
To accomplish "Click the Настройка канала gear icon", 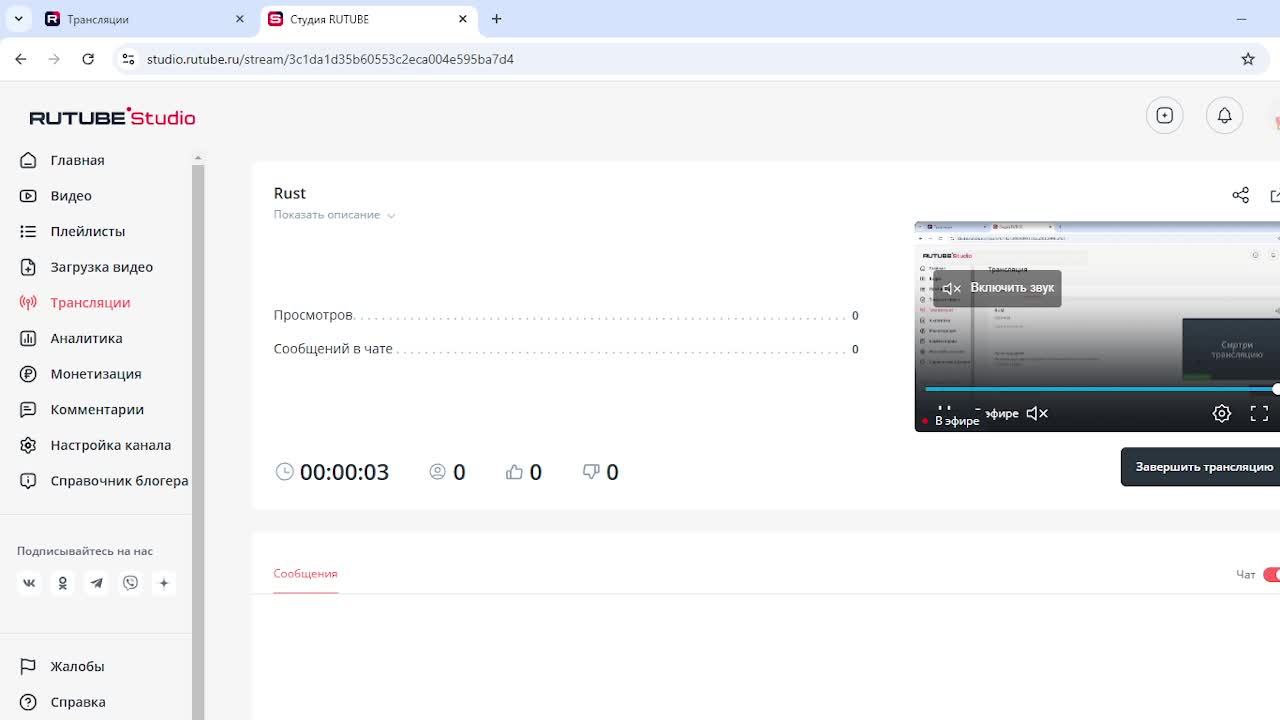I will [28, 445].
